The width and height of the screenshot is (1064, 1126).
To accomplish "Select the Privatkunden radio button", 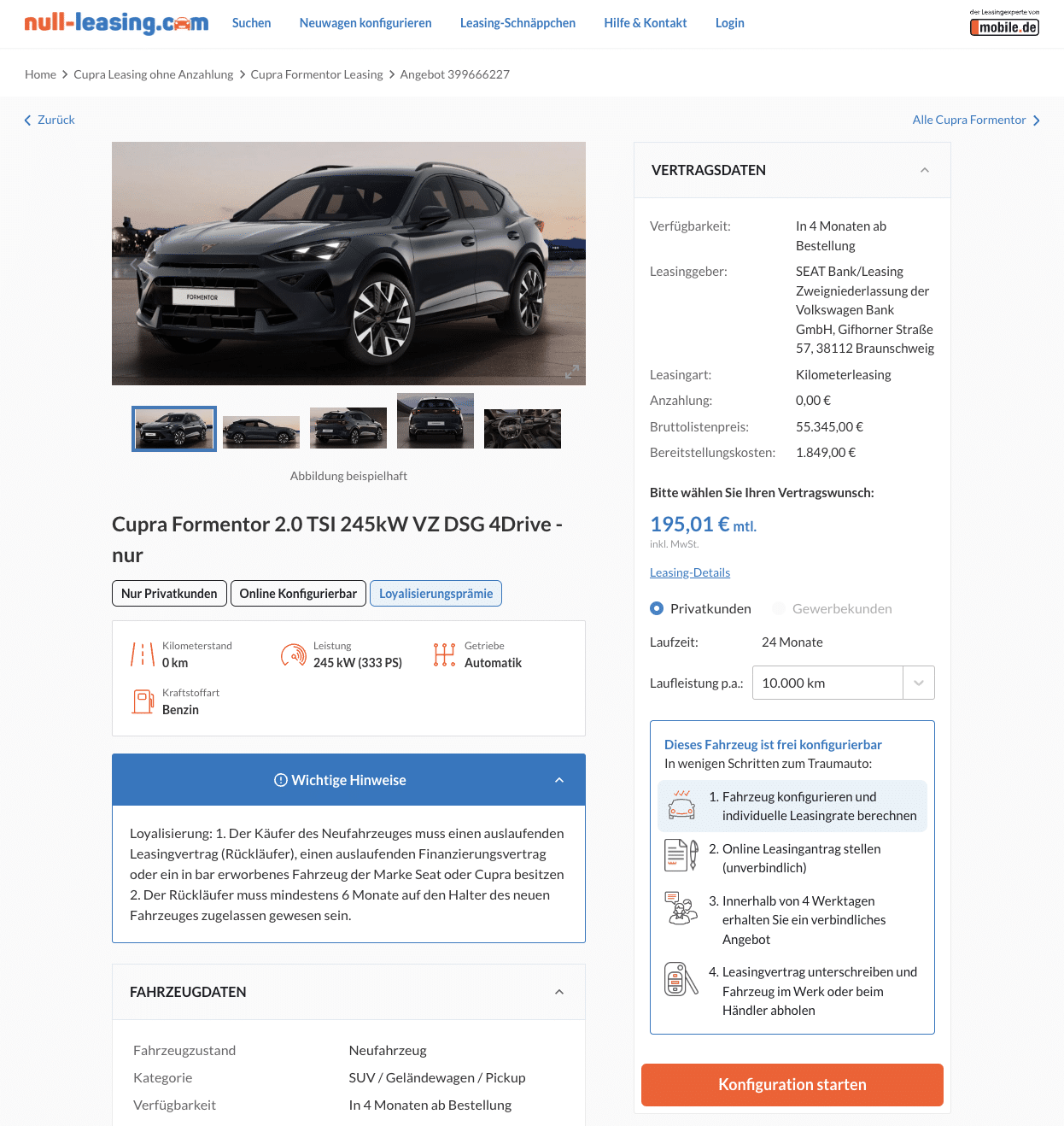I will pyautogui.click(x=657, y=608).
